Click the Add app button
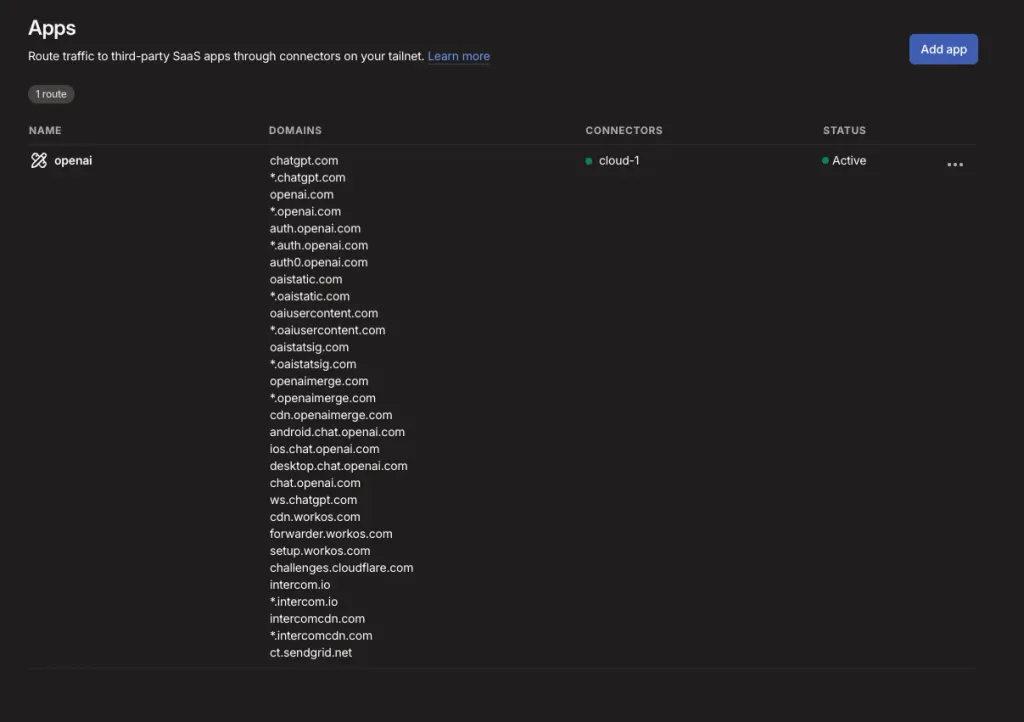This screenshot has width=1024, height=722. click(x=943, y=50)
